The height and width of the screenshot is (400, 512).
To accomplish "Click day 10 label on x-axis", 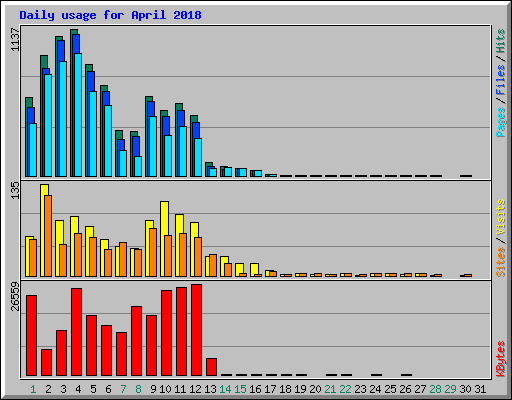I will click(165, 389).
